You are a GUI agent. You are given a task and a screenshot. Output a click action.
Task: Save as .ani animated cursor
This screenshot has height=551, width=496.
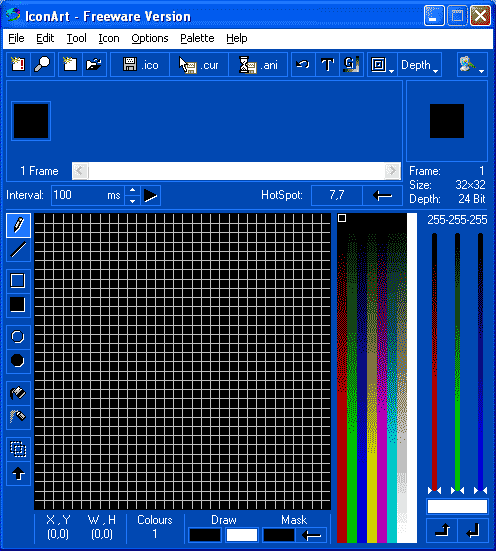coord(258,65)
